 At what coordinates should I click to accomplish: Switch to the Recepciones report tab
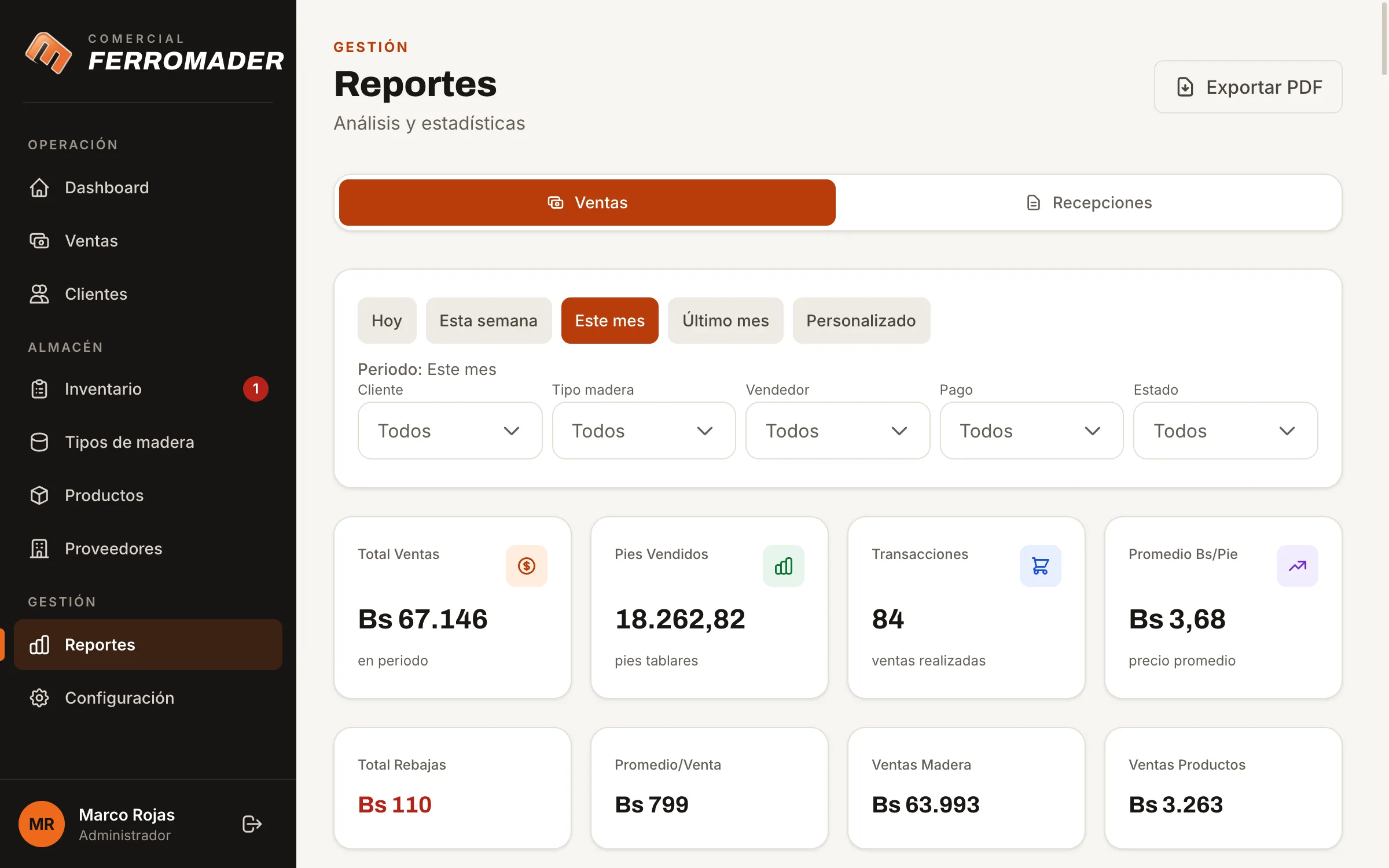pyautogui.click(x=1089, y=203)
